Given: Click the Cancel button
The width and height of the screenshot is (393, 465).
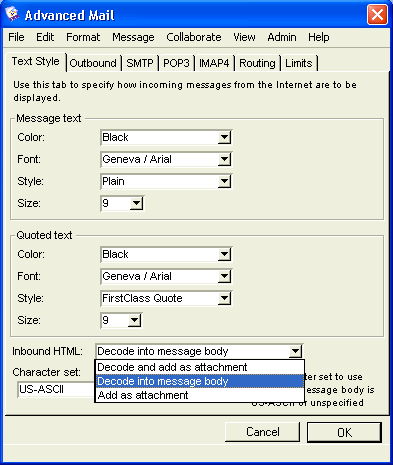Looking at the screenshot, I should pos(263,432).
